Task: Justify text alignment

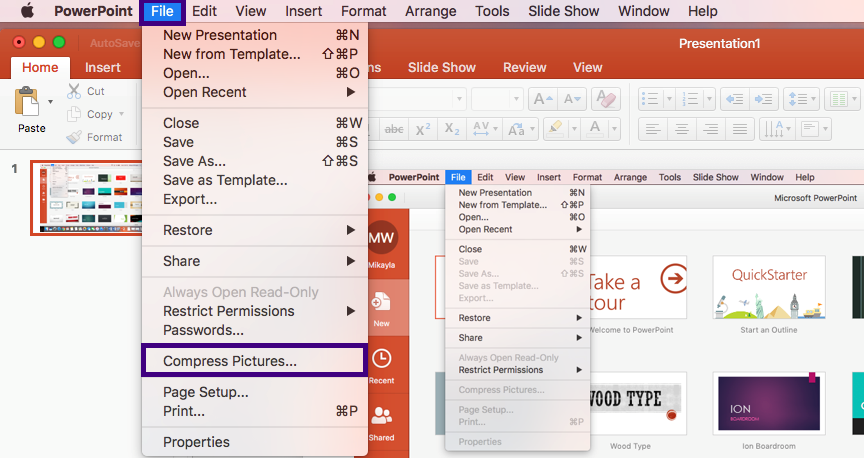Action: [x=740, y=129]
